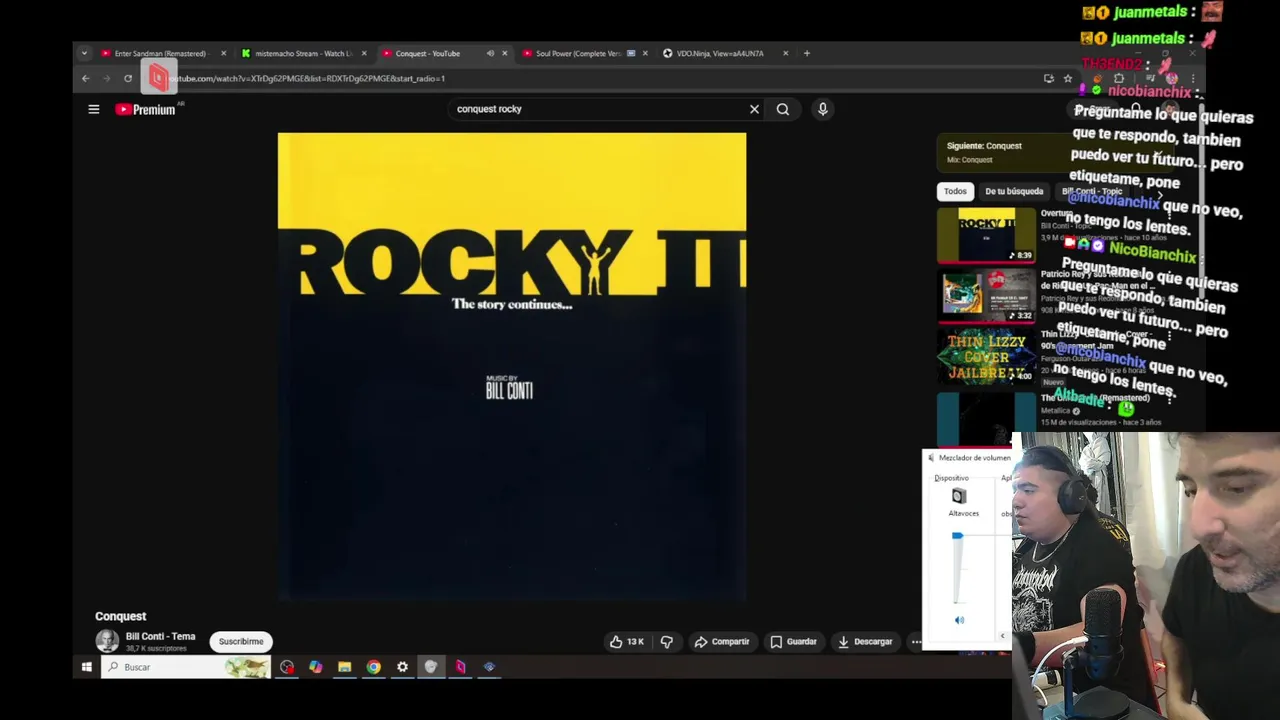The image size is (1280, 720).
Task: Start voice search with the microphone
Action: coord(822,109)
